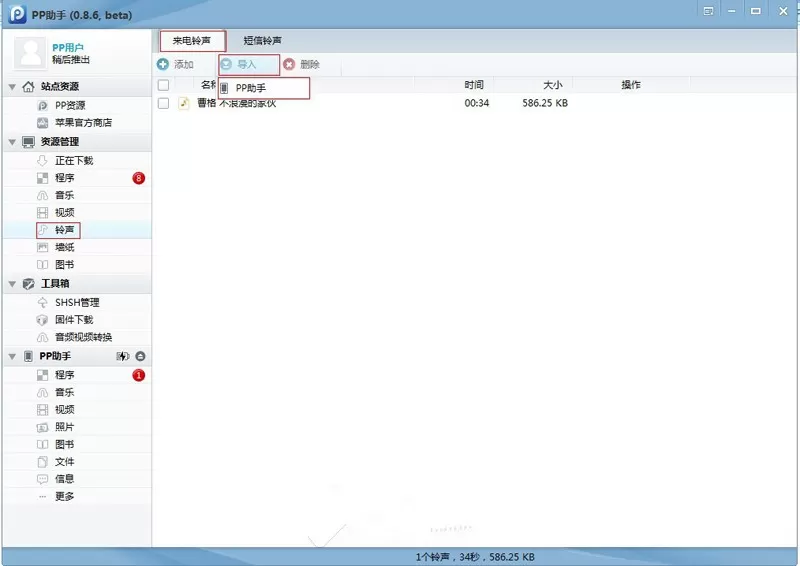
Task: Click the 视频 icon under 资源管理
Action: click(42, 213)
